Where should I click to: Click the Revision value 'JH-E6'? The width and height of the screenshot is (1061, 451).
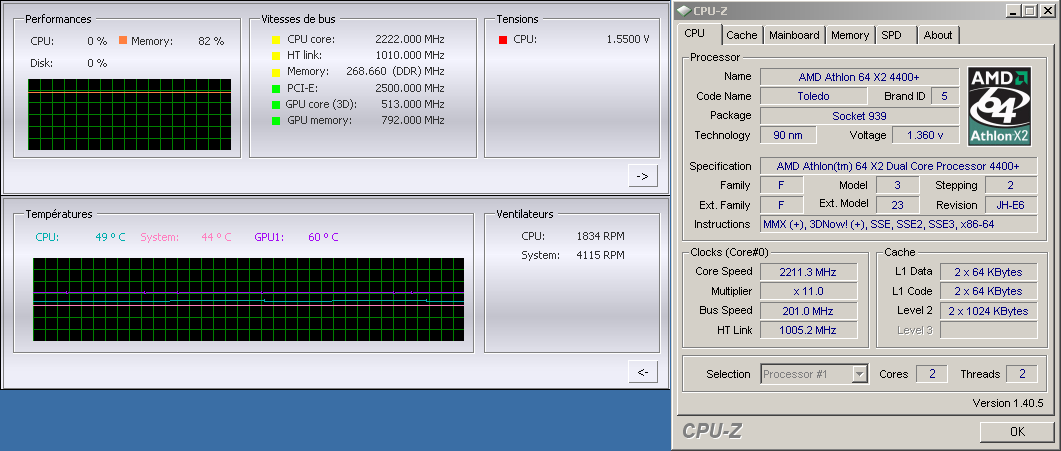coord(1011,205)
